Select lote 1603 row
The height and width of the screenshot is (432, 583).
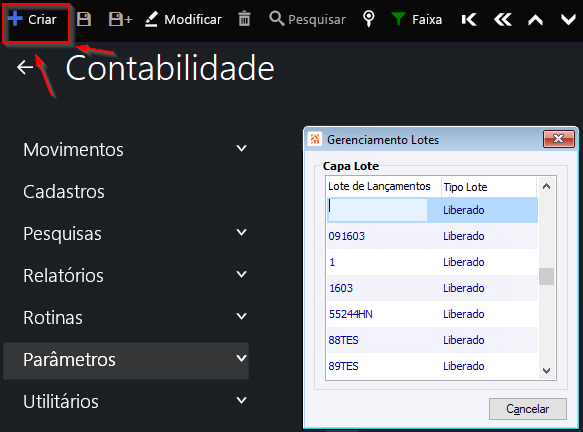tap(432, 288)
